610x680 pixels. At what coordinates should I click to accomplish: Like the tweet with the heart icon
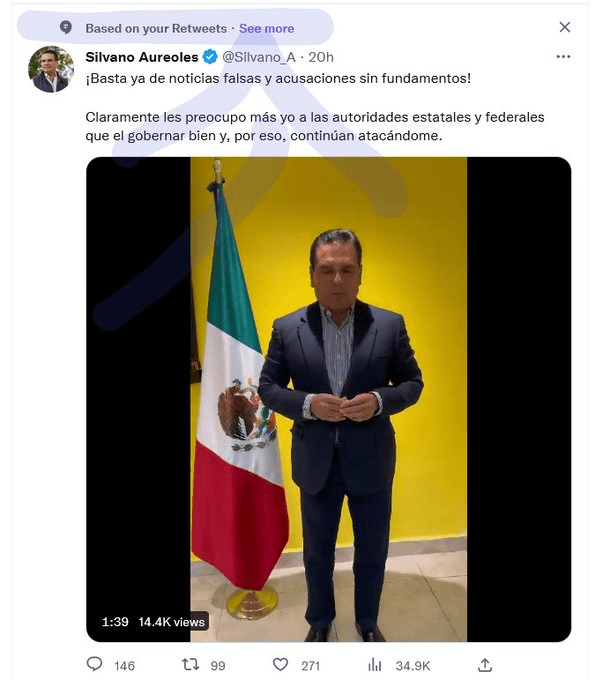pos(281,664)
